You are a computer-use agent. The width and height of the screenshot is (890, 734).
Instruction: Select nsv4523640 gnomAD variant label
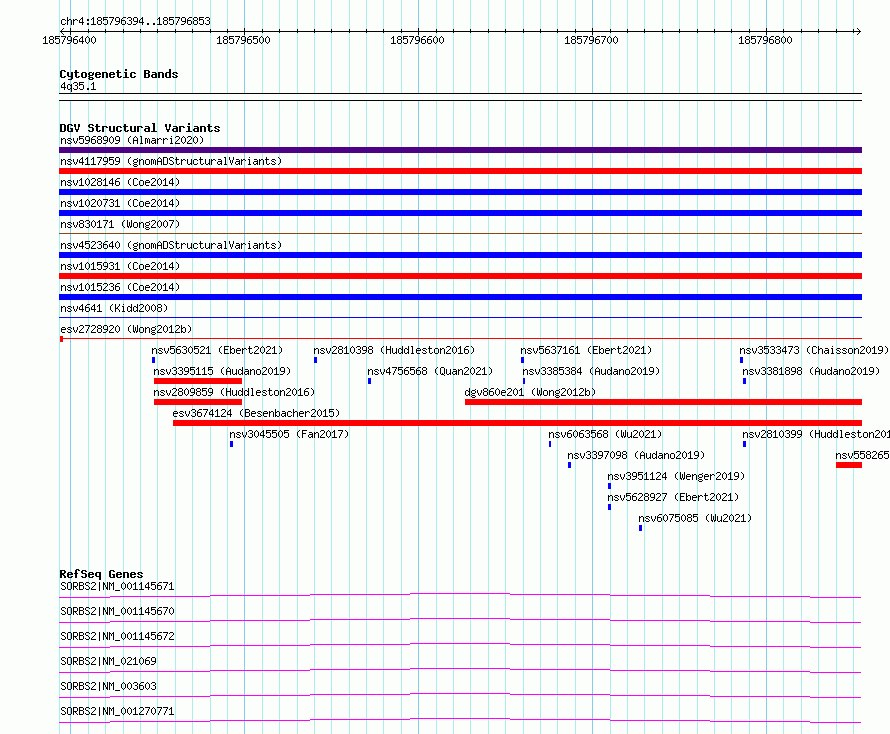pyautogui.click(x=171, y=245)
